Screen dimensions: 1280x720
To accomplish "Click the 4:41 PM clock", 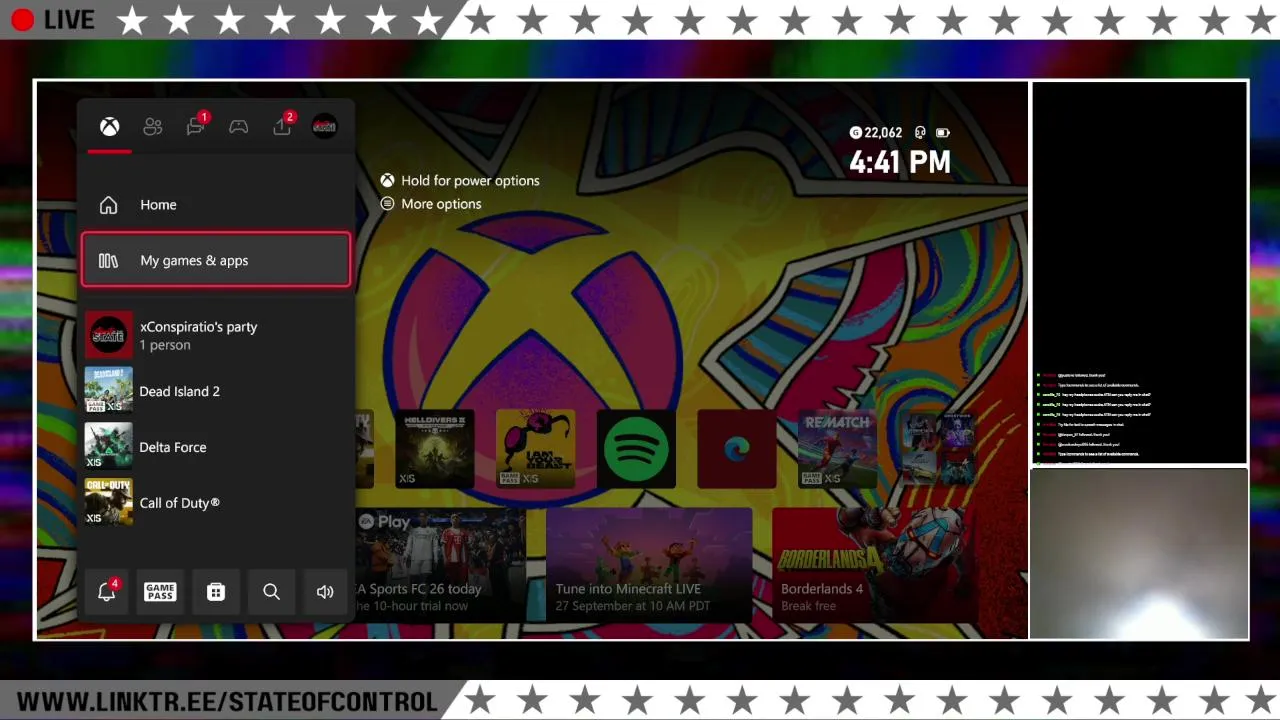I will point(900,163).
